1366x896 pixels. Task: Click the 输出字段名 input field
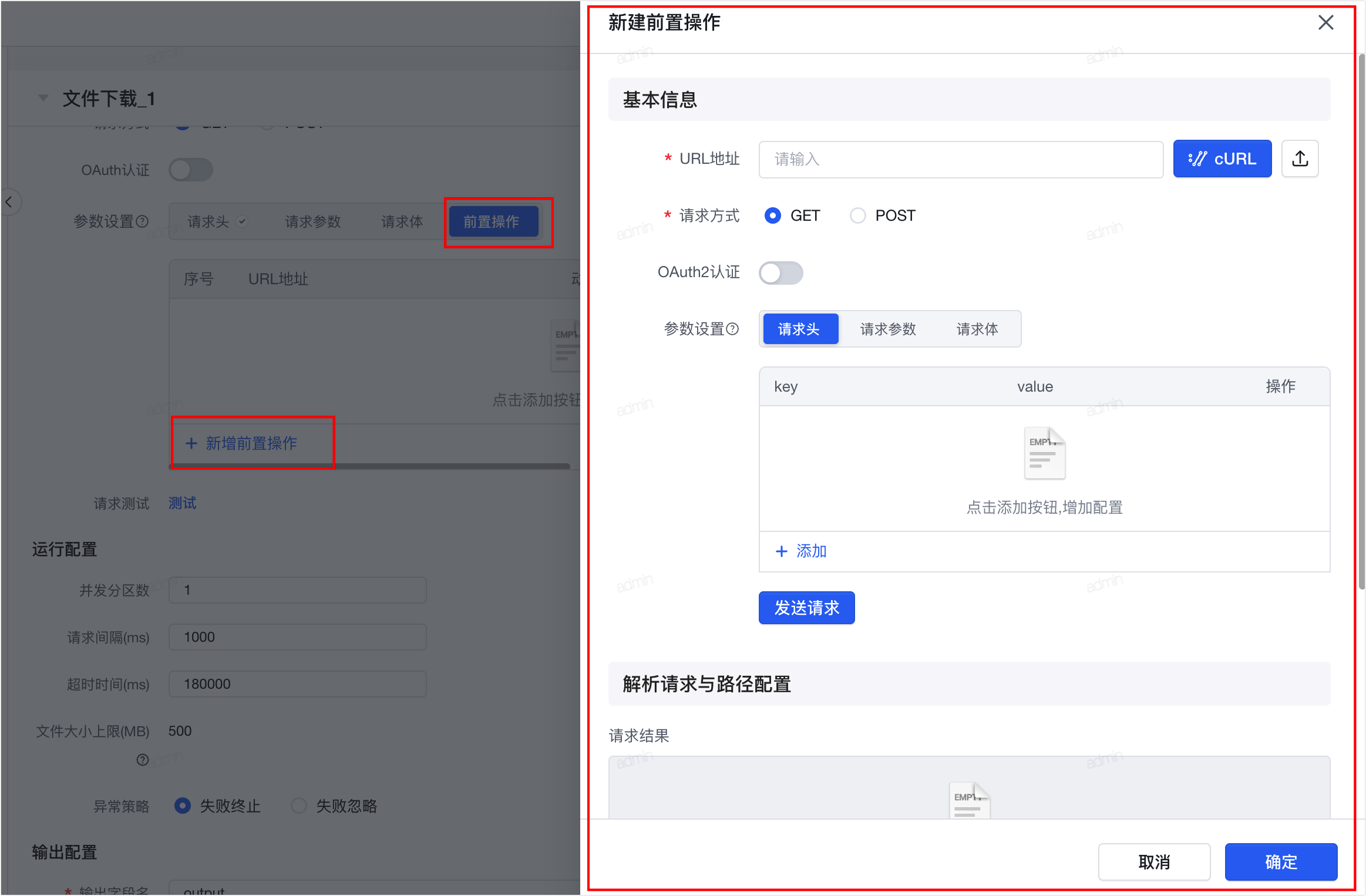pyautogui.click(x=374, y=888)
